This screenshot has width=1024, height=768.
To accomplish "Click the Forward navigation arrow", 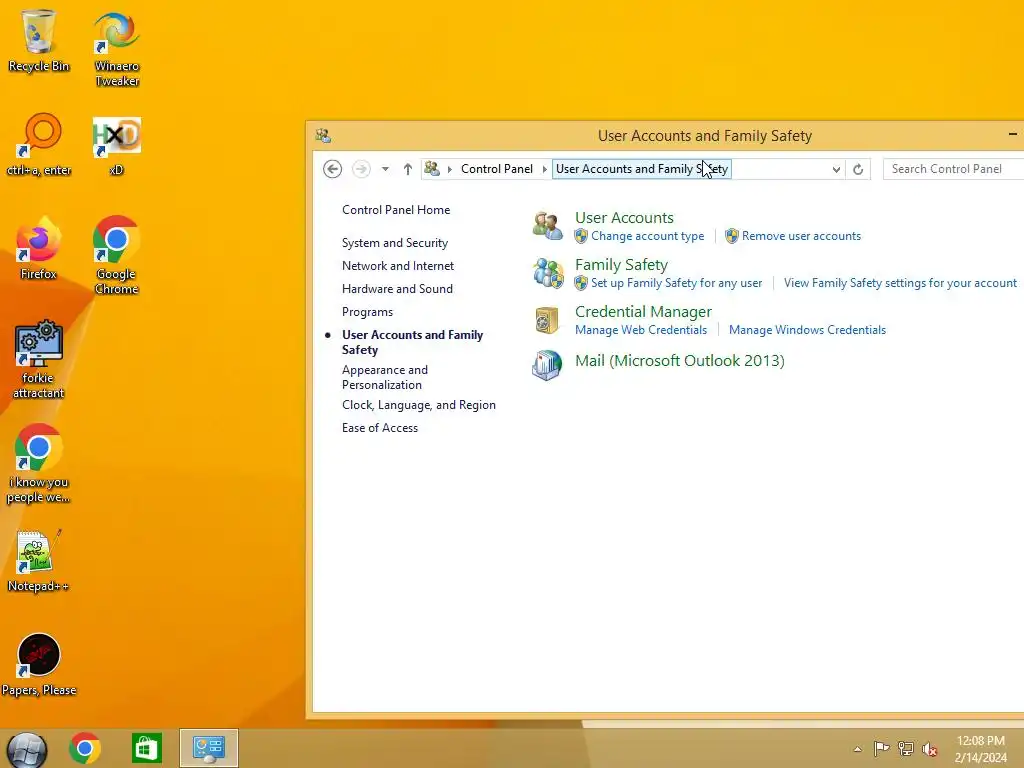I will (x=361, y=169).
